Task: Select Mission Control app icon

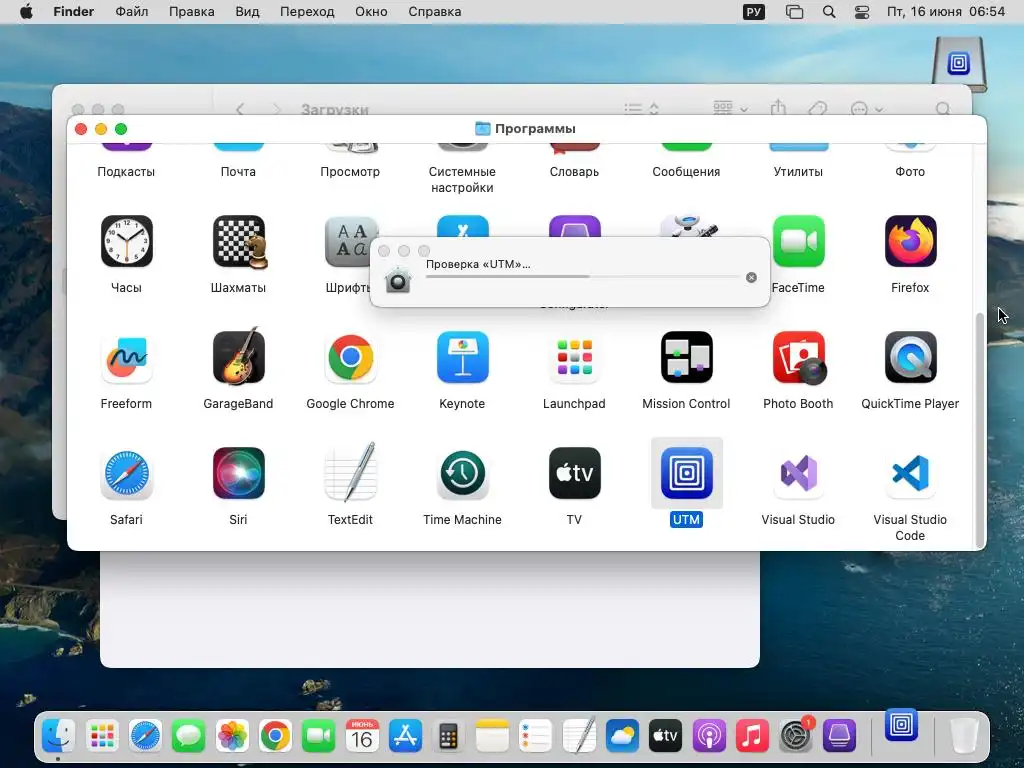Action: 686,357
